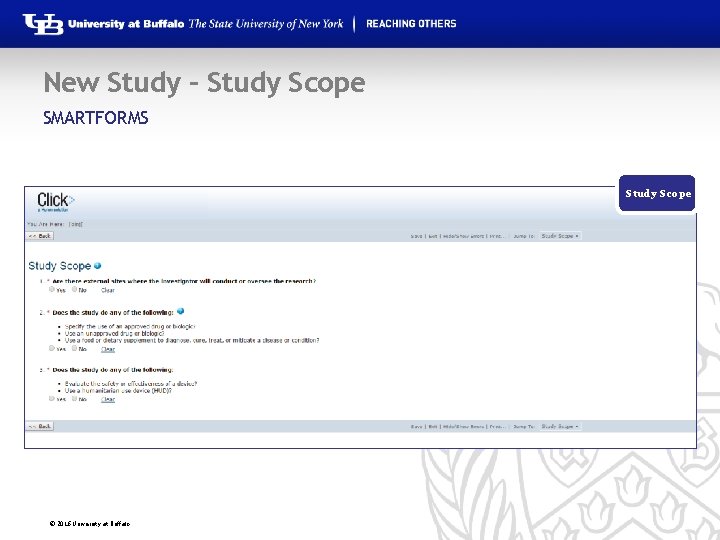Clear the answer for the drug or biologic question
Viewport: 720px width, 540px height.
[x=108, y=349]
